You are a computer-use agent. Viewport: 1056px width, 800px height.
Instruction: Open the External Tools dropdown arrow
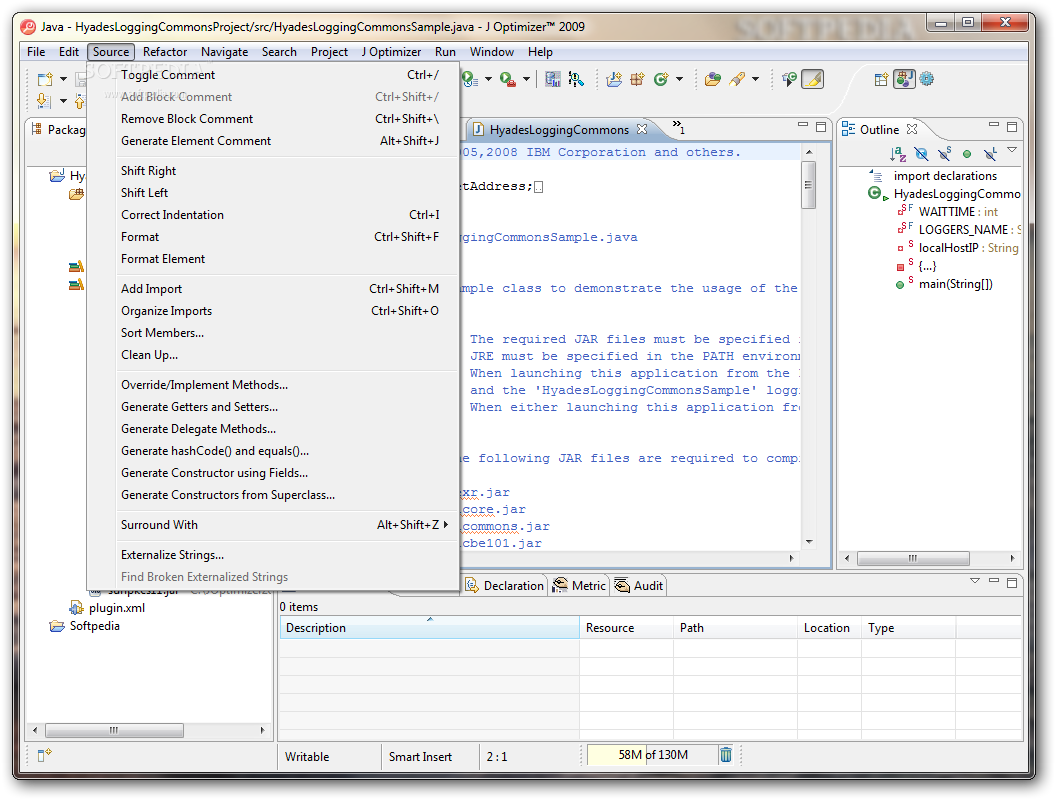(526, 79)
